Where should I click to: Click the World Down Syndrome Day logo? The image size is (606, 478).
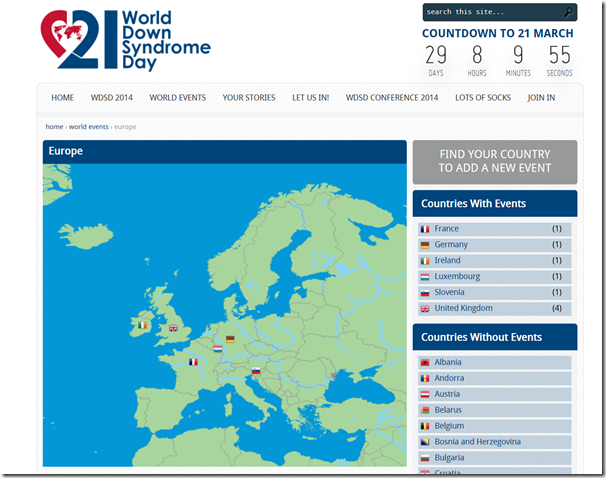(126, 40)
